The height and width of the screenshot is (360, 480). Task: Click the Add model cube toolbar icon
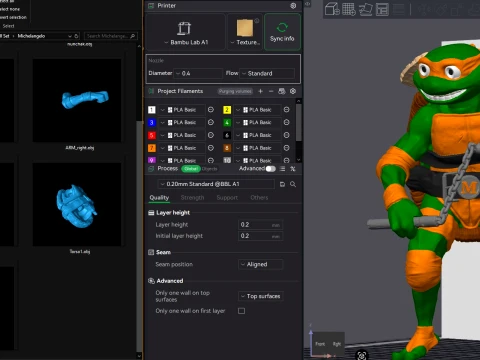332,9
